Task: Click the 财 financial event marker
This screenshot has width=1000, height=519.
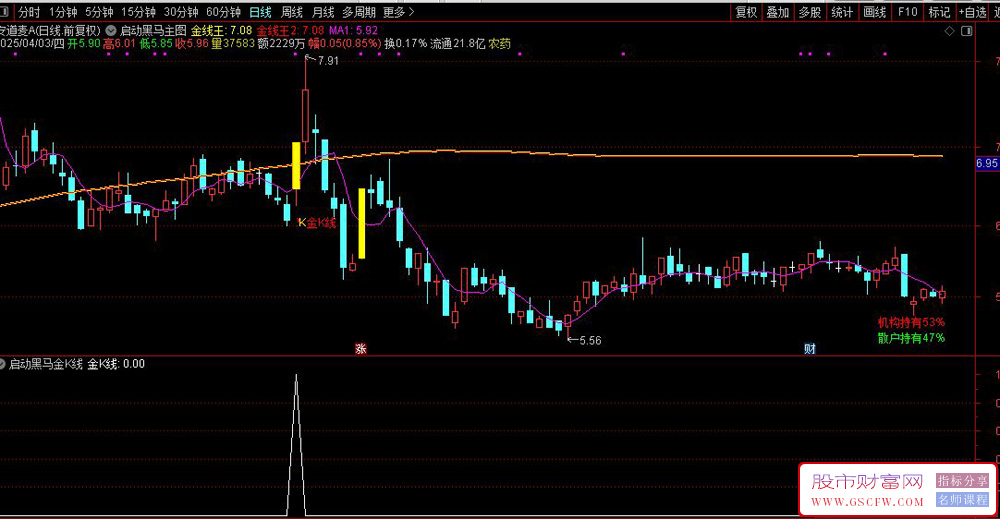Action: pyautogui.click(x=809, y=349)
